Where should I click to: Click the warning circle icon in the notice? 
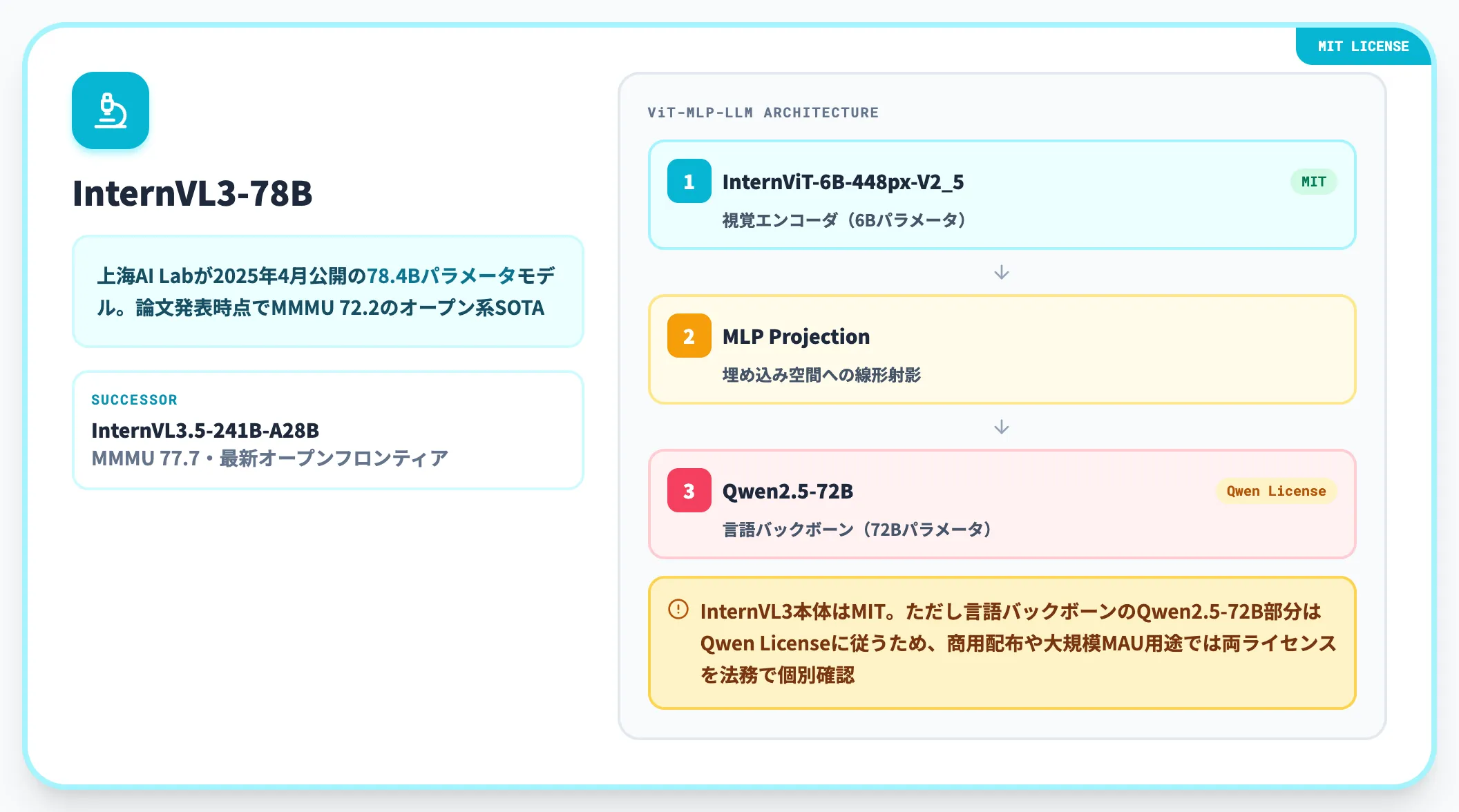[x=678, y=609]
